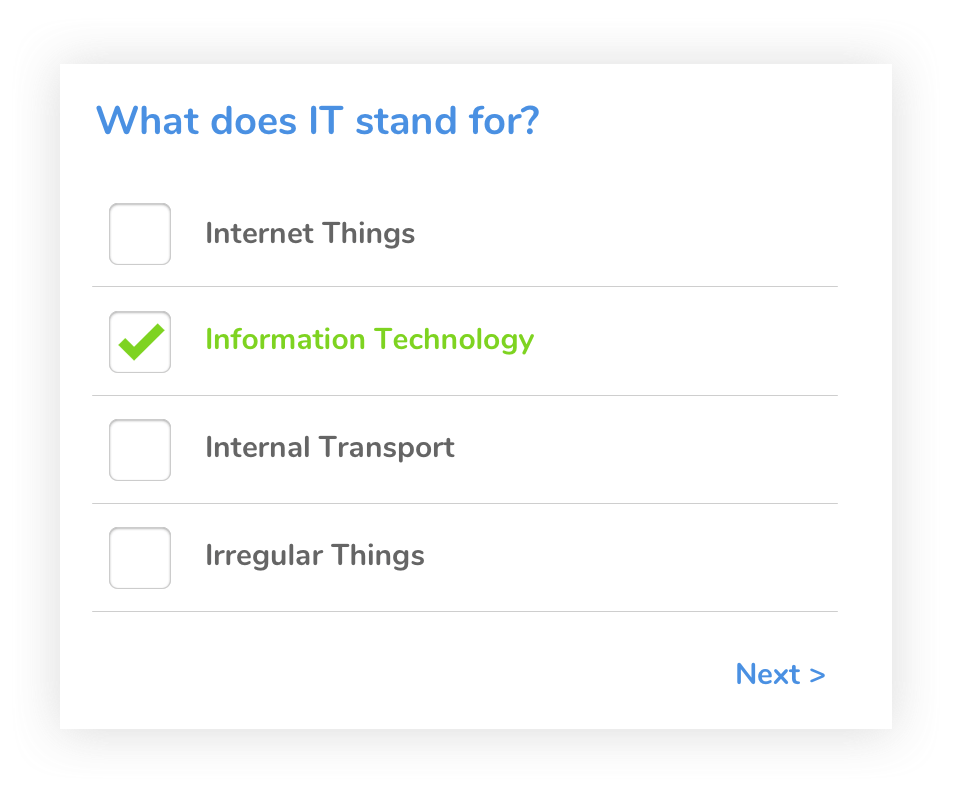Viewport: 970px width, 800px height.
Task: Choose the Internal Transport answer text
Action: pyautogui.click(x=330, y=447)
